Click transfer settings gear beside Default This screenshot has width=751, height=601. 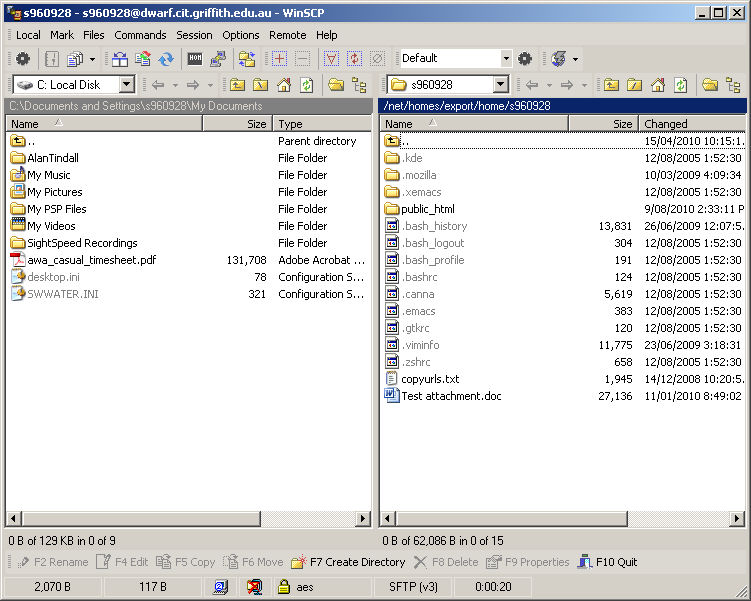tap(524, 59)
